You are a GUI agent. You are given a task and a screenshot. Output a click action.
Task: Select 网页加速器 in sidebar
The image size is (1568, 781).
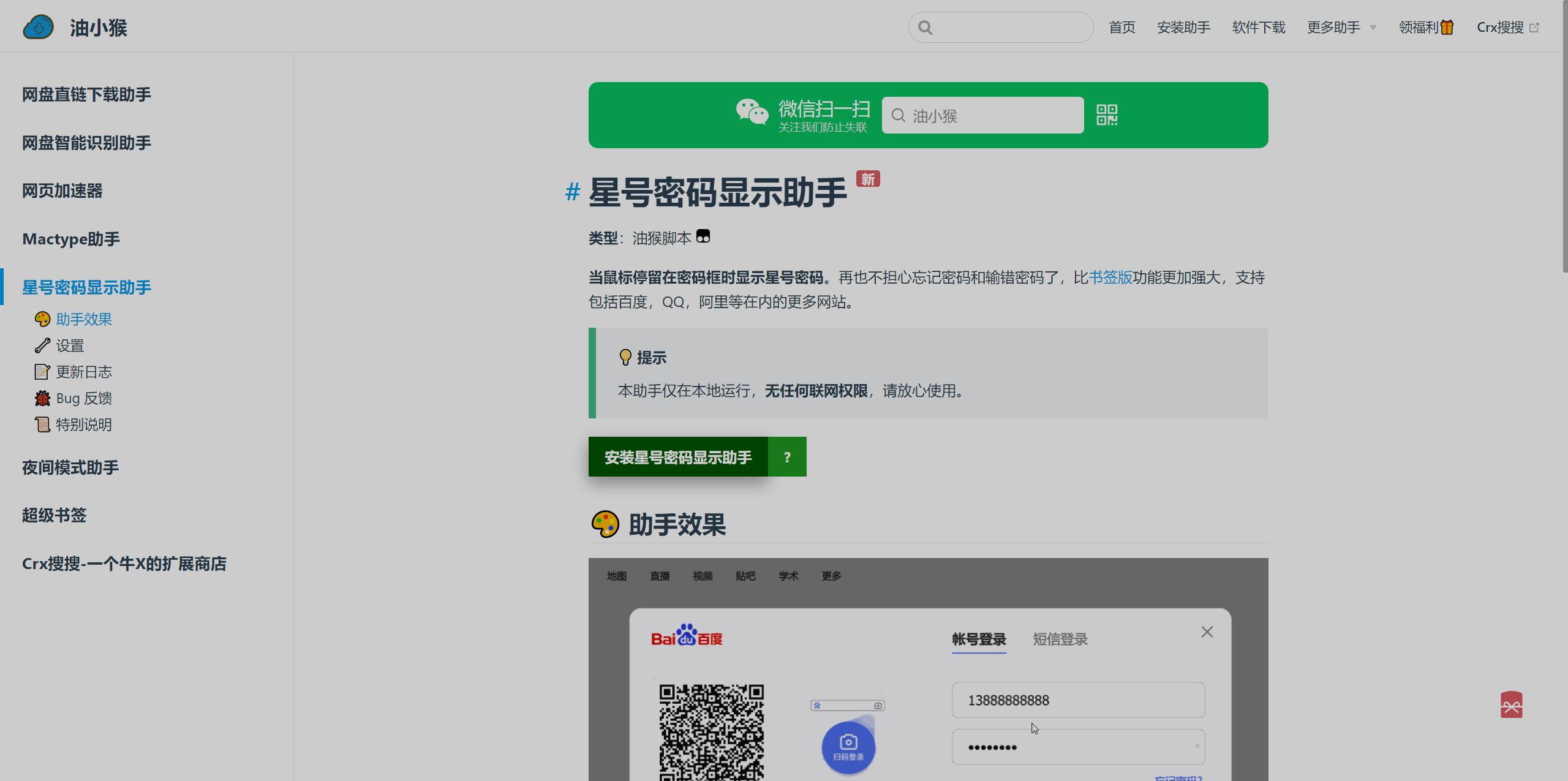pyautogui.click(x=62, y=191)
